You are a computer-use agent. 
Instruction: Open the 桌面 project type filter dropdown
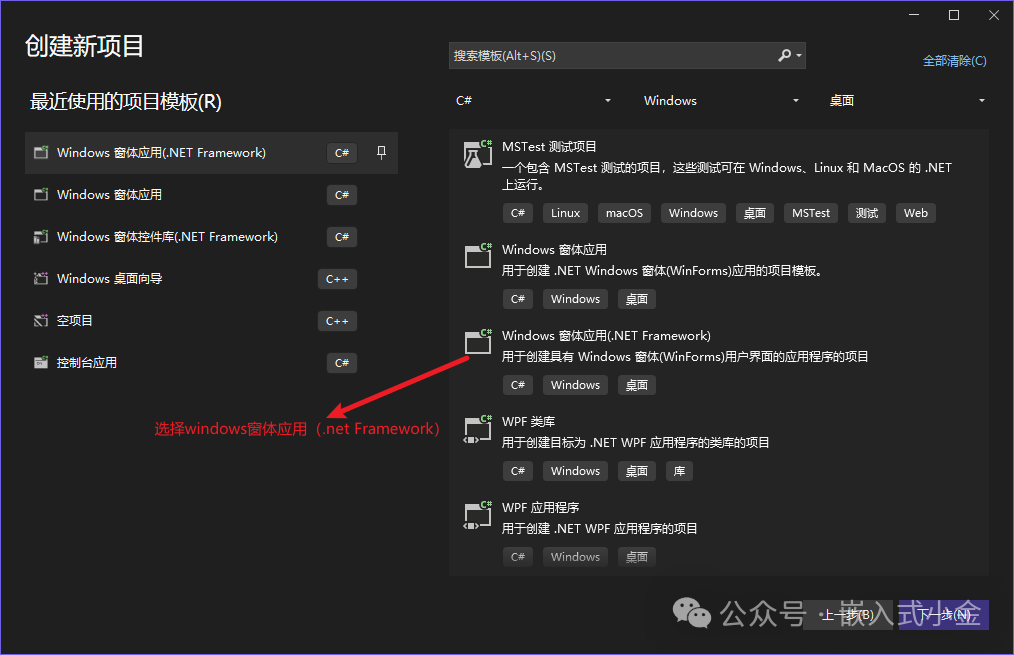pos(907,101)
